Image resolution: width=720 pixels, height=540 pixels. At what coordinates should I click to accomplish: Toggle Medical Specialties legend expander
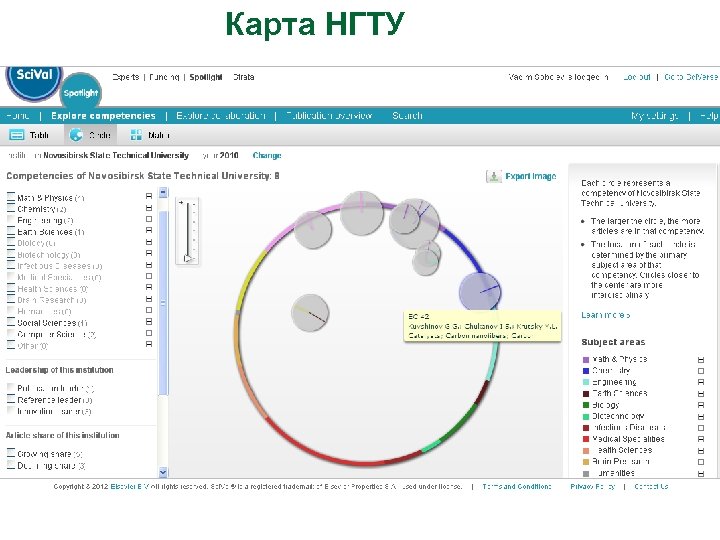pos(701,439)
